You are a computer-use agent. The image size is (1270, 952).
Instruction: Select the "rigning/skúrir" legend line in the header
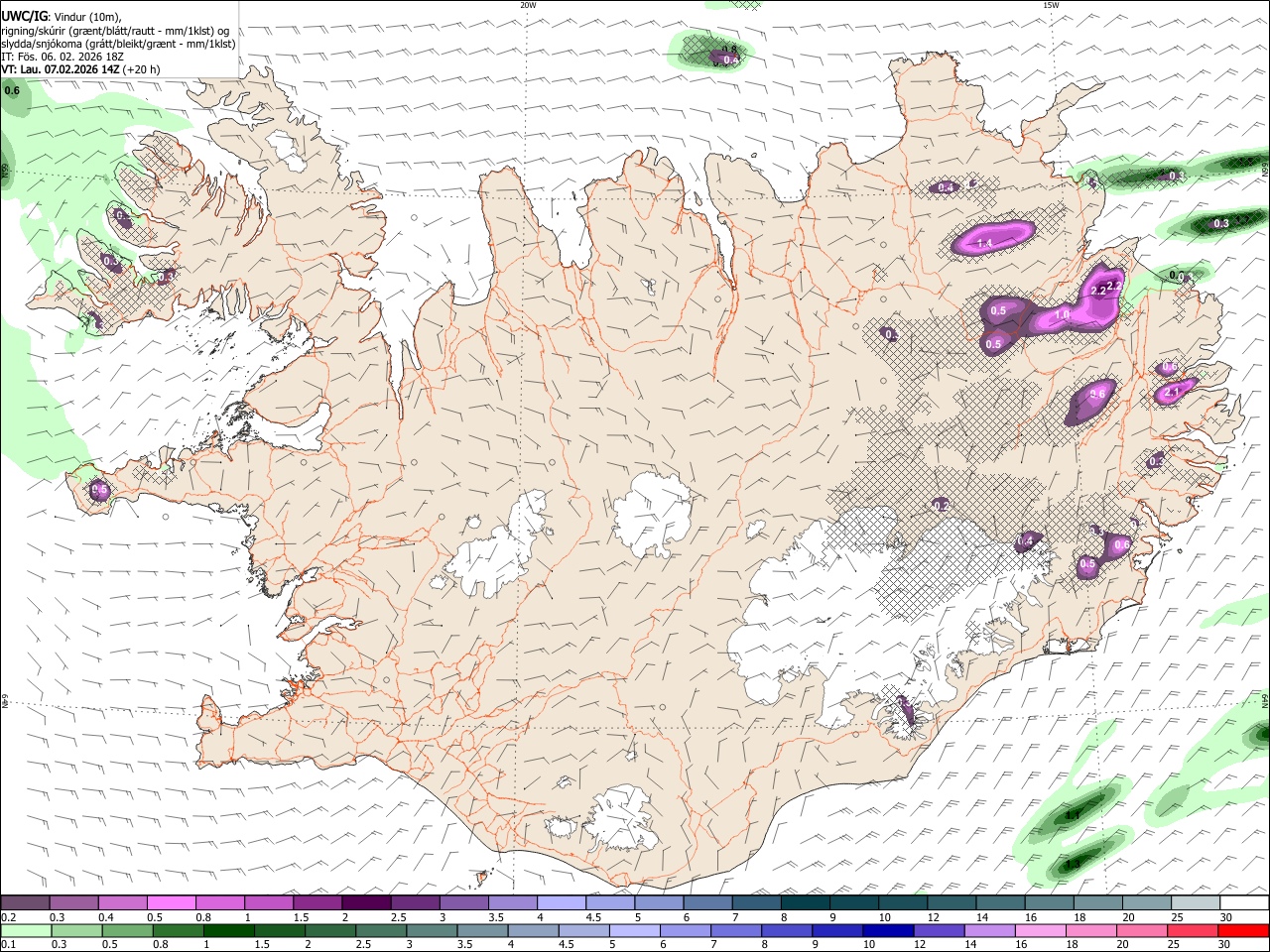117,31
